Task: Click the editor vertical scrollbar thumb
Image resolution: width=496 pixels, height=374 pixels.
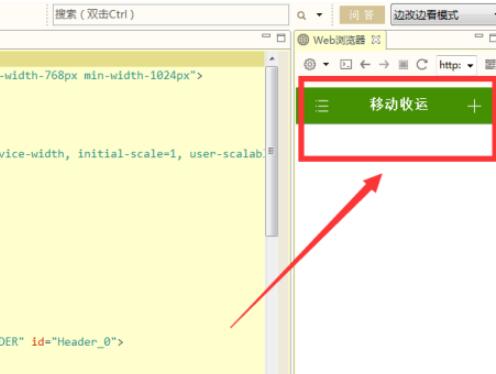Action: pos(272,152)
